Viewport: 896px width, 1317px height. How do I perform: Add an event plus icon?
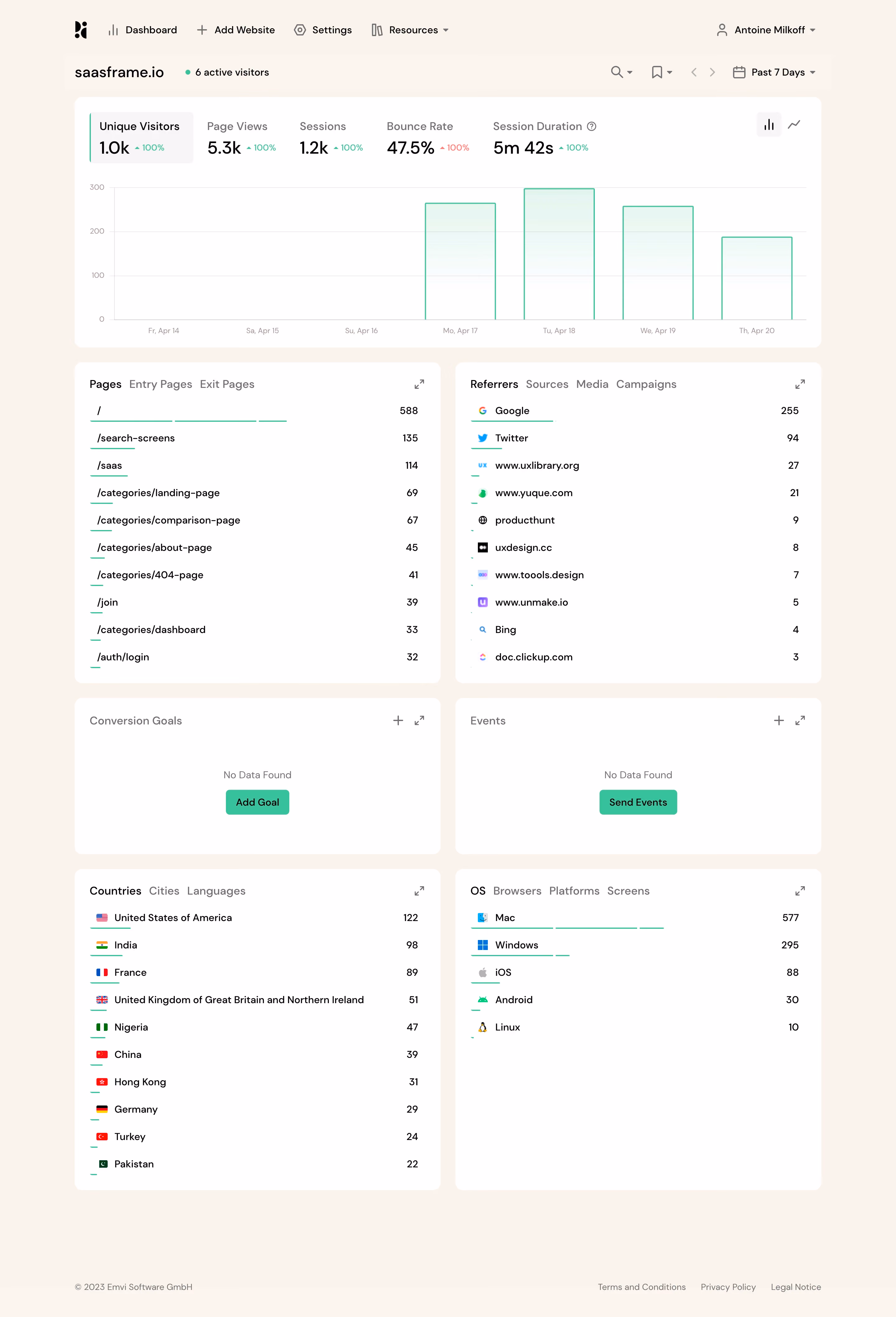coord(779,720)
